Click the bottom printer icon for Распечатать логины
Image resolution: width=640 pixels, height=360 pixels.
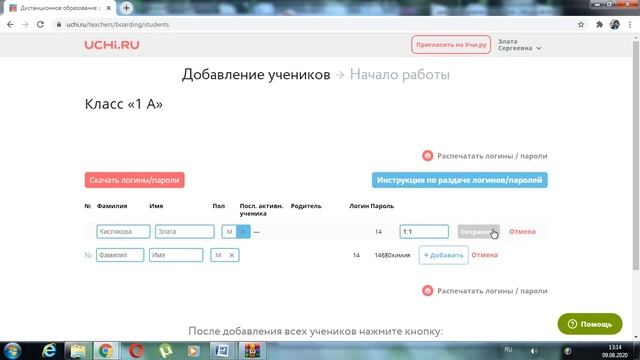(427, 291)
